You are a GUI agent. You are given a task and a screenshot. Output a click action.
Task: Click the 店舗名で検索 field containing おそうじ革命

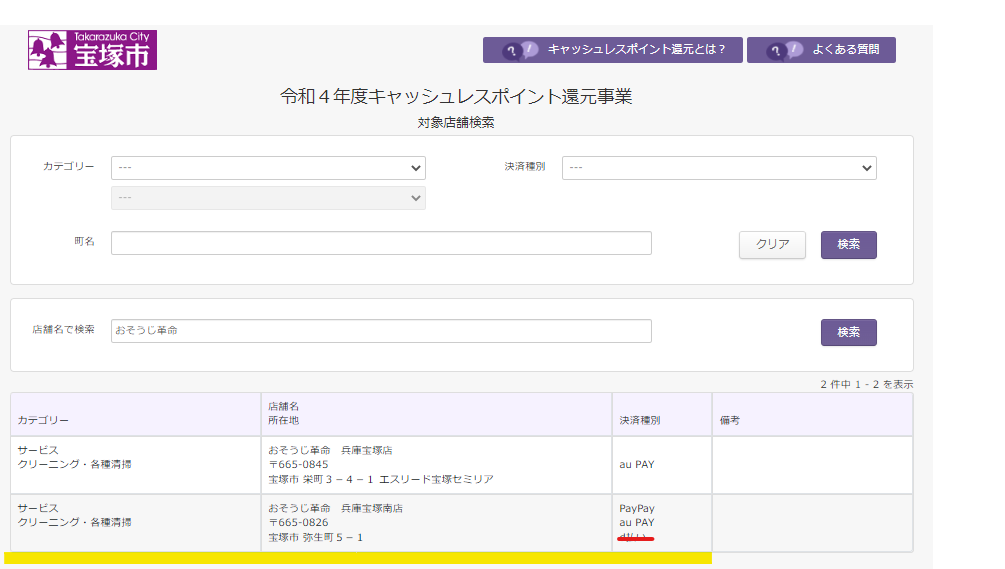[x=381, y=331]
